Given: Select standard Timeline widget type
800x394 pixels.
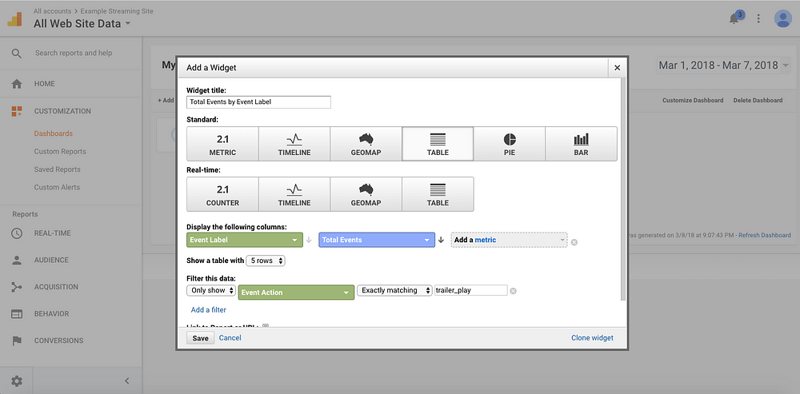Looking at the screenshot, I should 294,144.
